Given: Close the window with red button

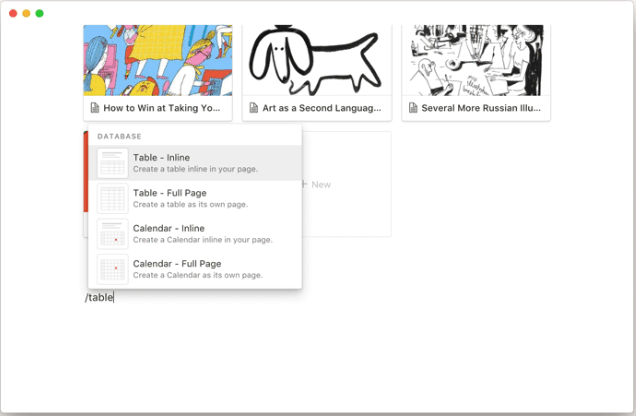Looking at the screenshot, I should (x=13, y=13).
